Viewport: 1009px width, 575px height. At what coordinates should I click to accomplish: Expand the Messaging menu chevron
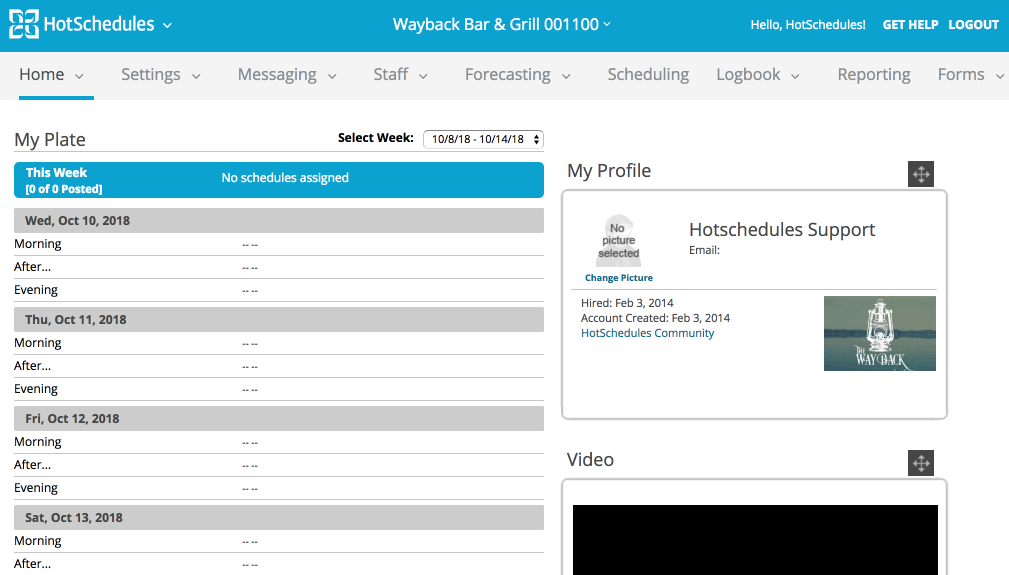click(x=332, y=76)
